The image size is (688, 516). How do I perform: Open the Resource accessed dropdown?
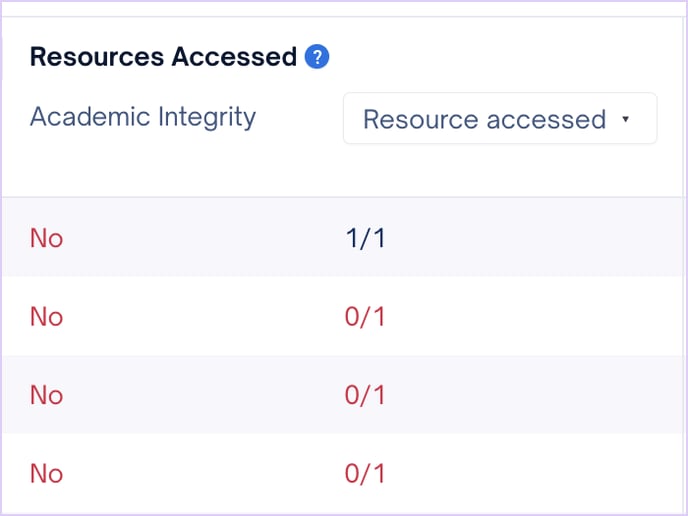[500, 118]
